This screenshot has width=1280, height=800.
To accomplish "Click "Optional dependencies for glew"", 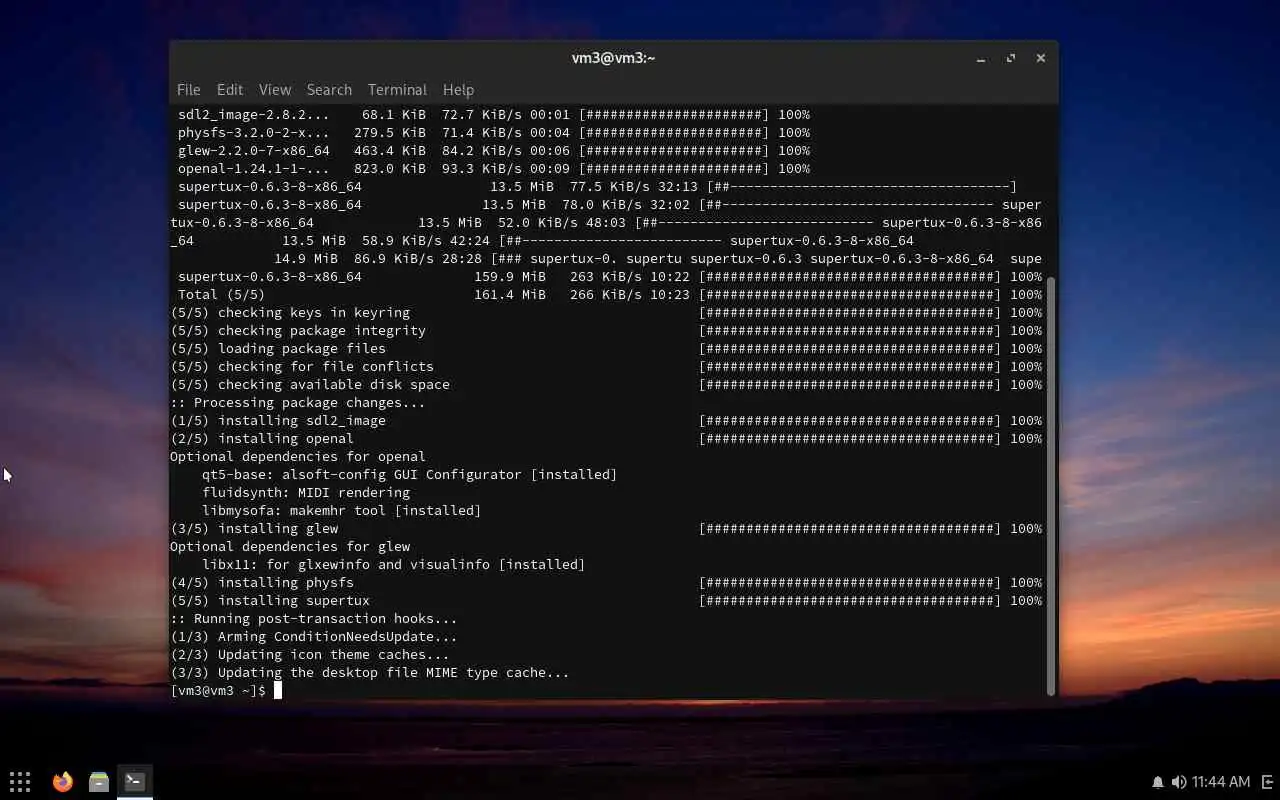I will click(x=290, y=547).
